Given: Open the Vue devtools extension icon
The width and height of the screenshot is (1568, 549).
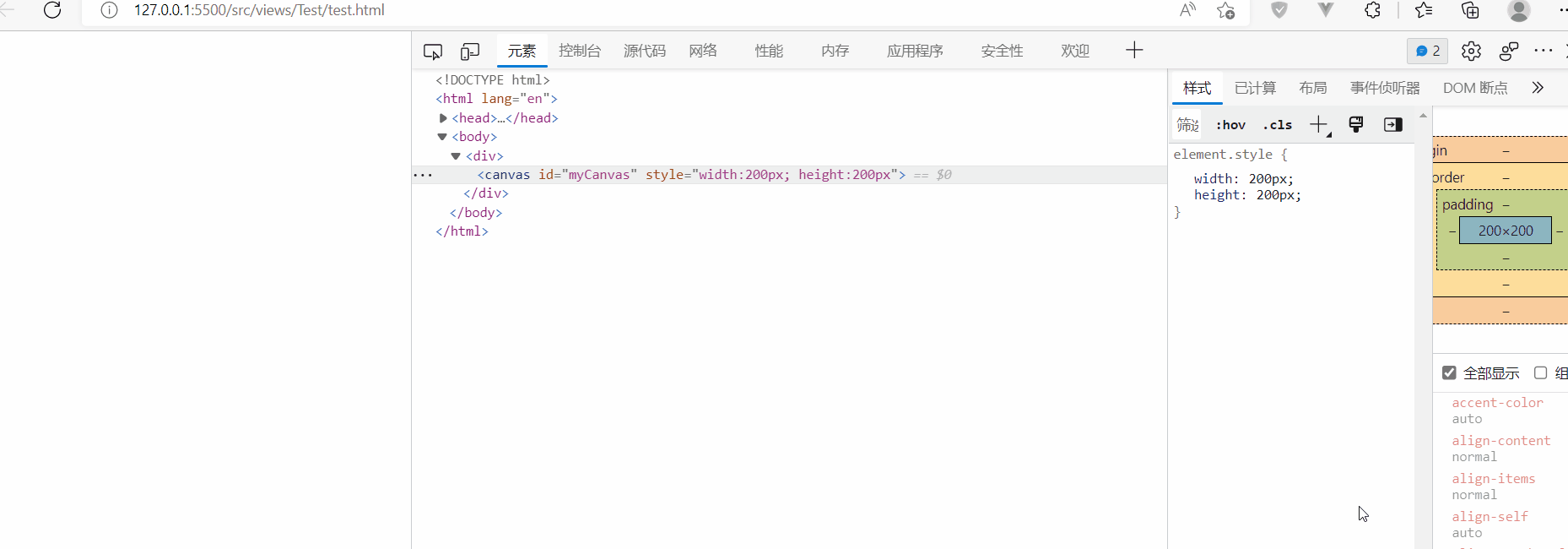Looking at the screenshot, I should (1326, 10).
